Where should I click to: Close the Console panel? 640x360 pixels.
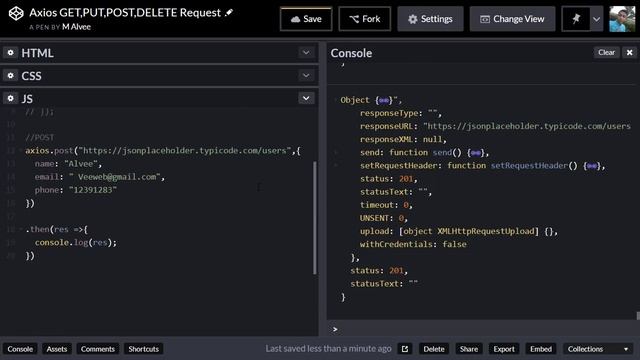(x=629, y=52)
